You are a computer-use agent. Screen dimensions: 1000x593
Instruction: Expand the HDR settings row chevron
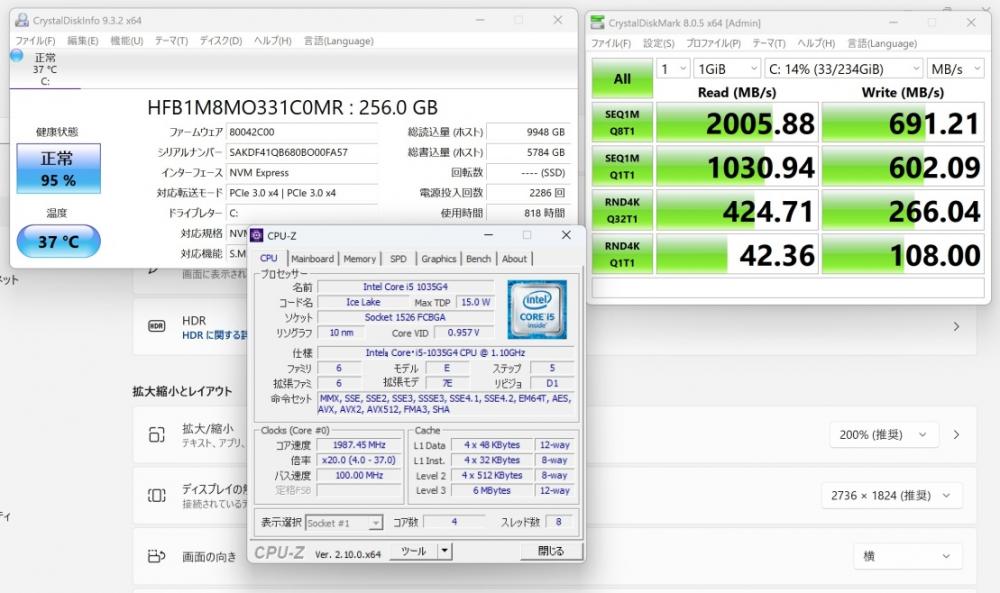point(956,326)
